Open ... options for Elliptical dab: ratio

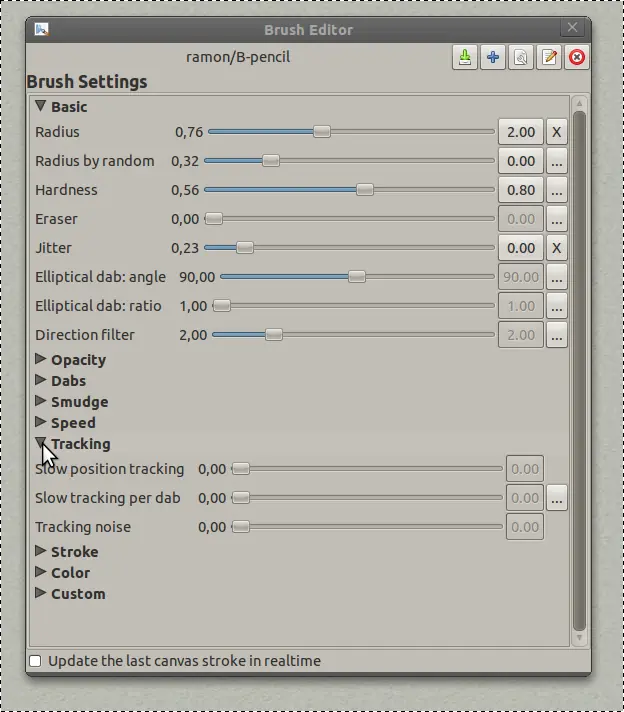556,306
